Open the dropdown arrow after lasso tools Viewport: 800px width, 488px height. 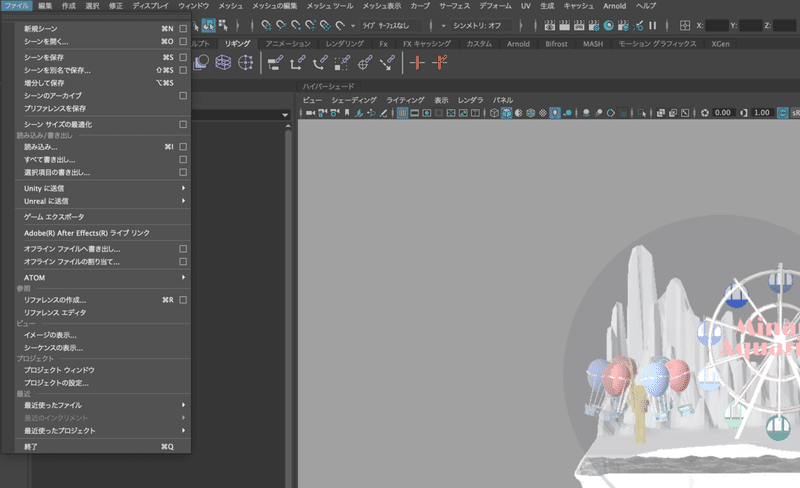point(353,26)
